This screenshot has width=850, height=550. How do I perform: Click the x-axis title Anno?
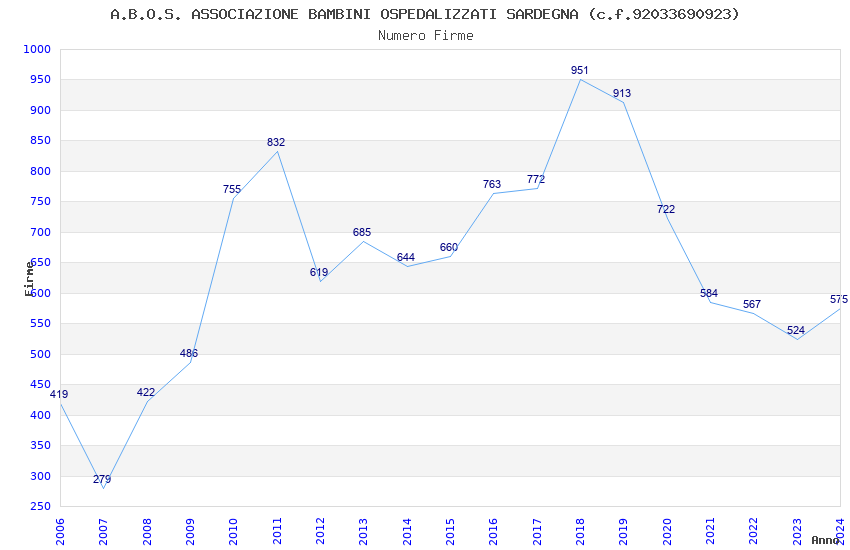(825, 540)
